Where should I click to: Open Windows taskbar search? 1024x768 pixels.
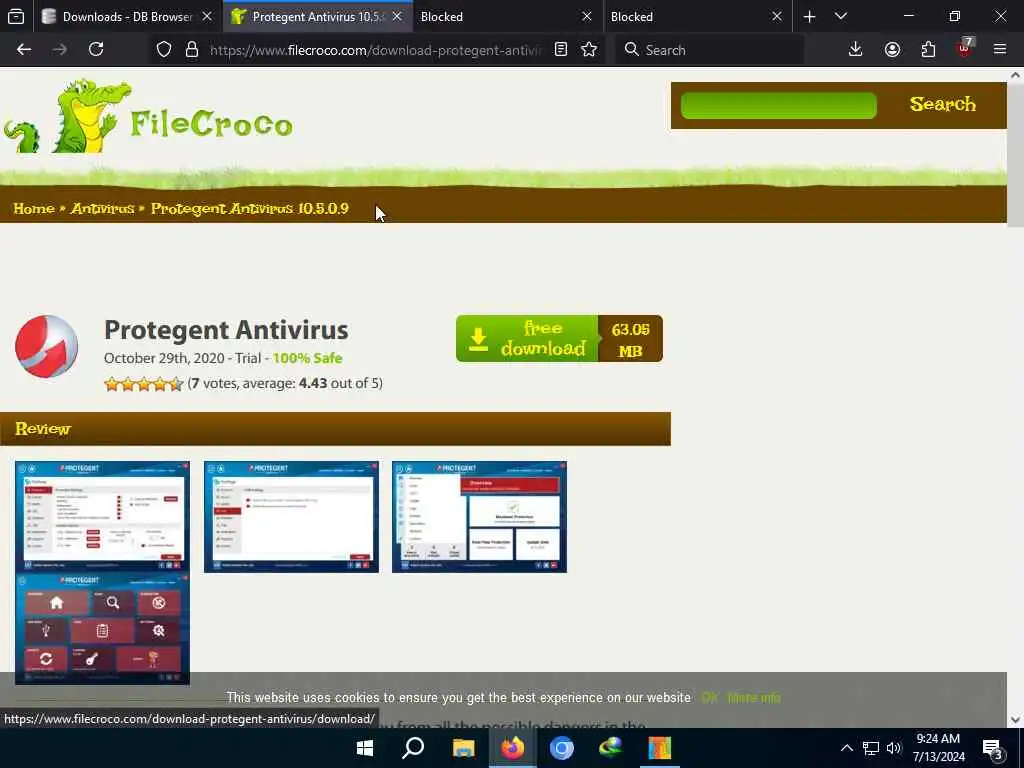click(x=413, y=748)
